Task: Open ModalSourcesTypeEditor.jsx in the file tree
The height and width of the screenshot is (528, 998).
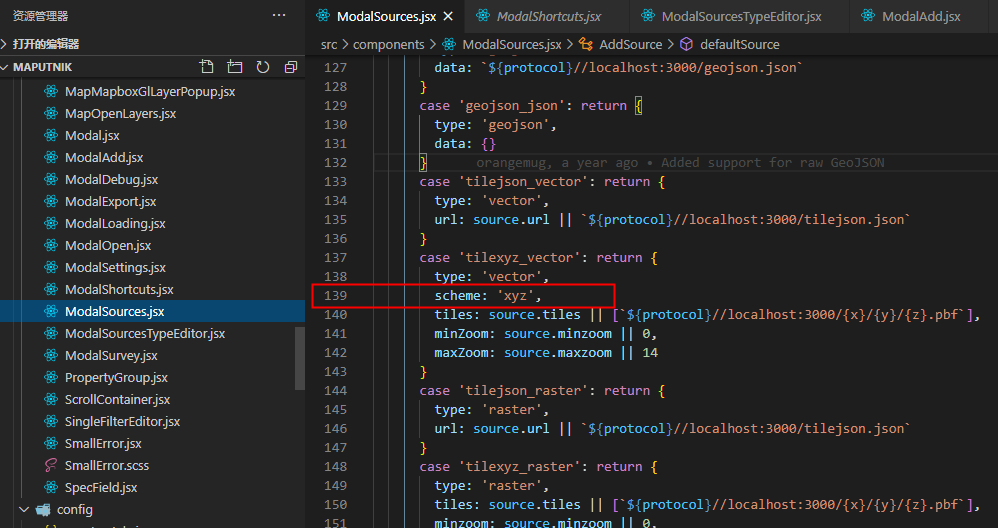Action: [144, 333]
